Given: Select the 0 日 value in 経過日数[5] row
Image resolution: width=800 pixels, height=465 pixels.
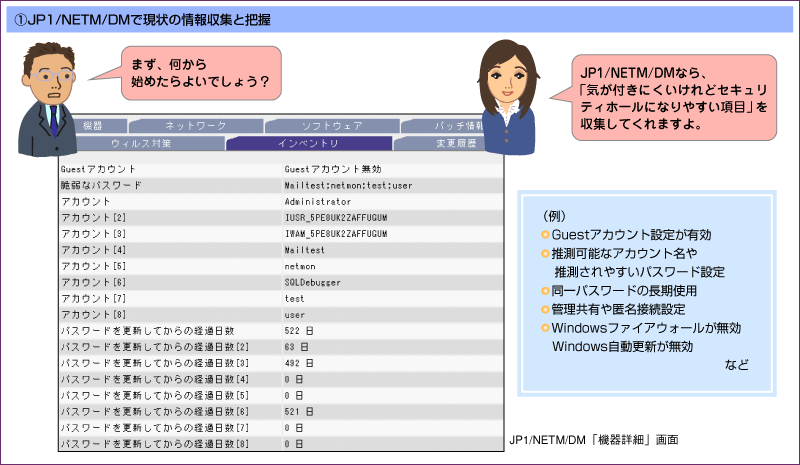Looking at the screenshot, I should (293, 396).
